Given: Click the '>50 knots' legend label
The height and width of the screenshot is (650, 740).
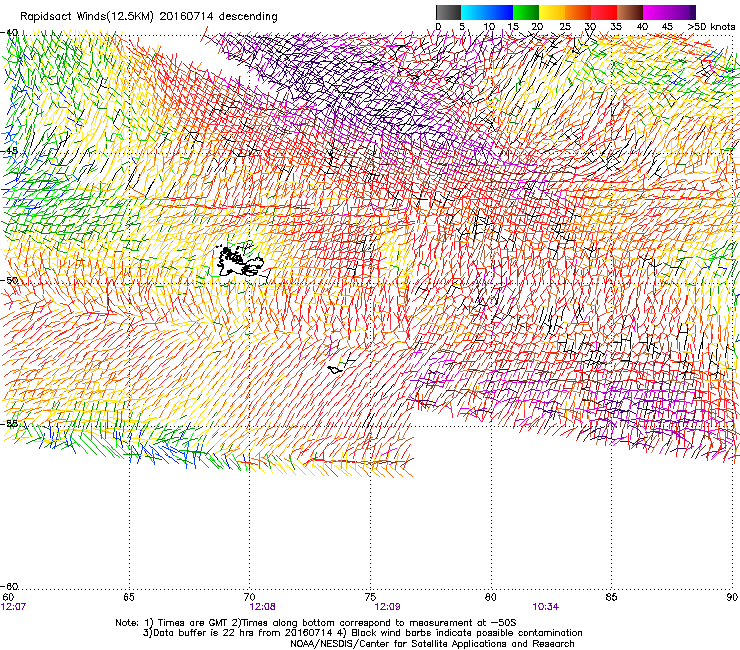Looking at the screenshot, I should (711, 27).
